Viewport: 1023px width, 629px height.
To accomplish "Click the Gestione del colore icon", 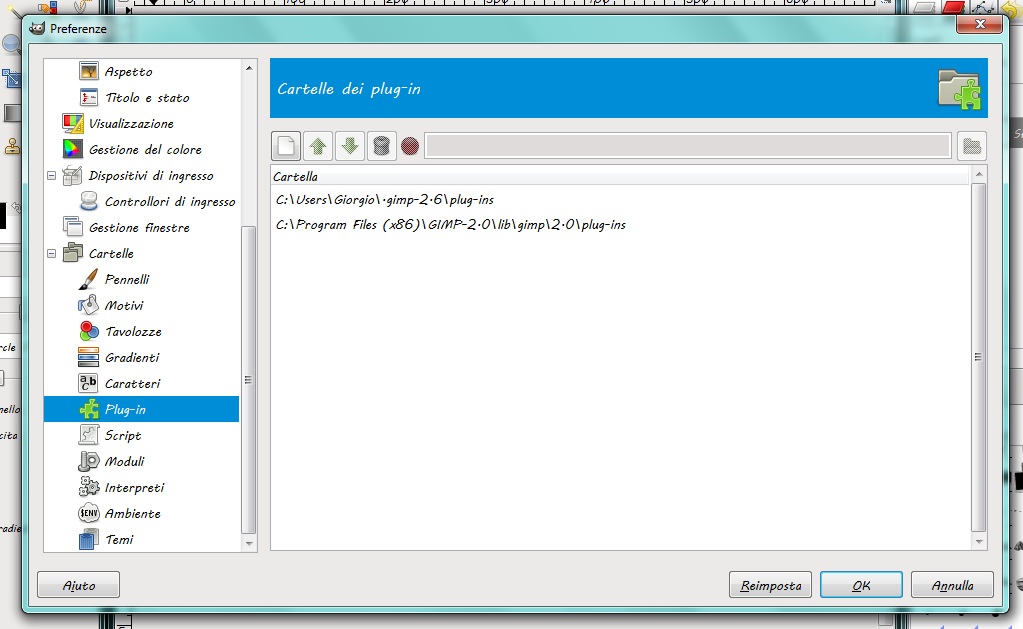I will point(72,149).
